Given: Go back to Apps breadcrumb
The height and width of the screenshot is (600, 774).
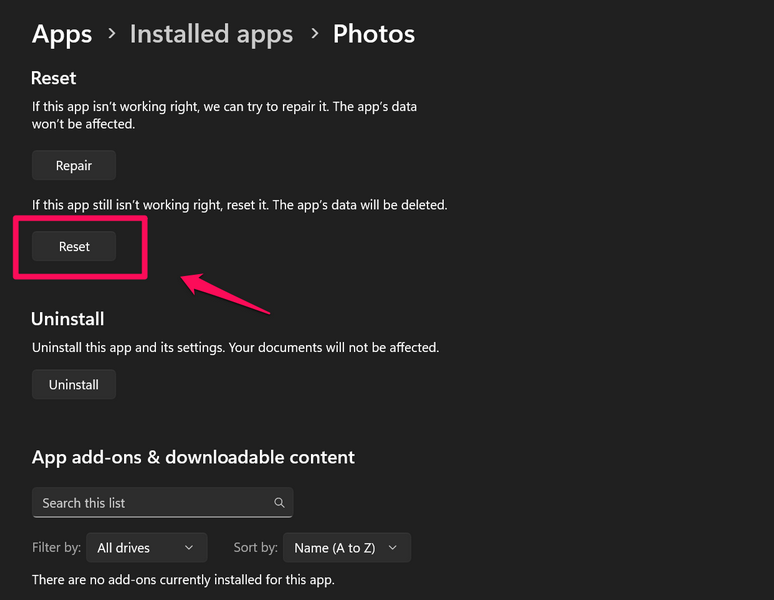Looking at the screenshot, I should (x=62, y=34).
